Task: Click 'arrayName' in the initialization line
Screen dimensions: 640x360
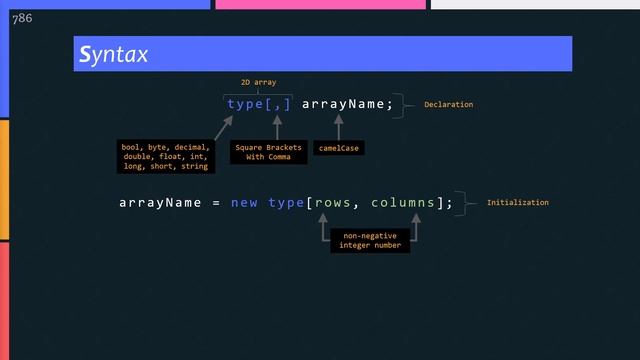Action: coord(160,203)
